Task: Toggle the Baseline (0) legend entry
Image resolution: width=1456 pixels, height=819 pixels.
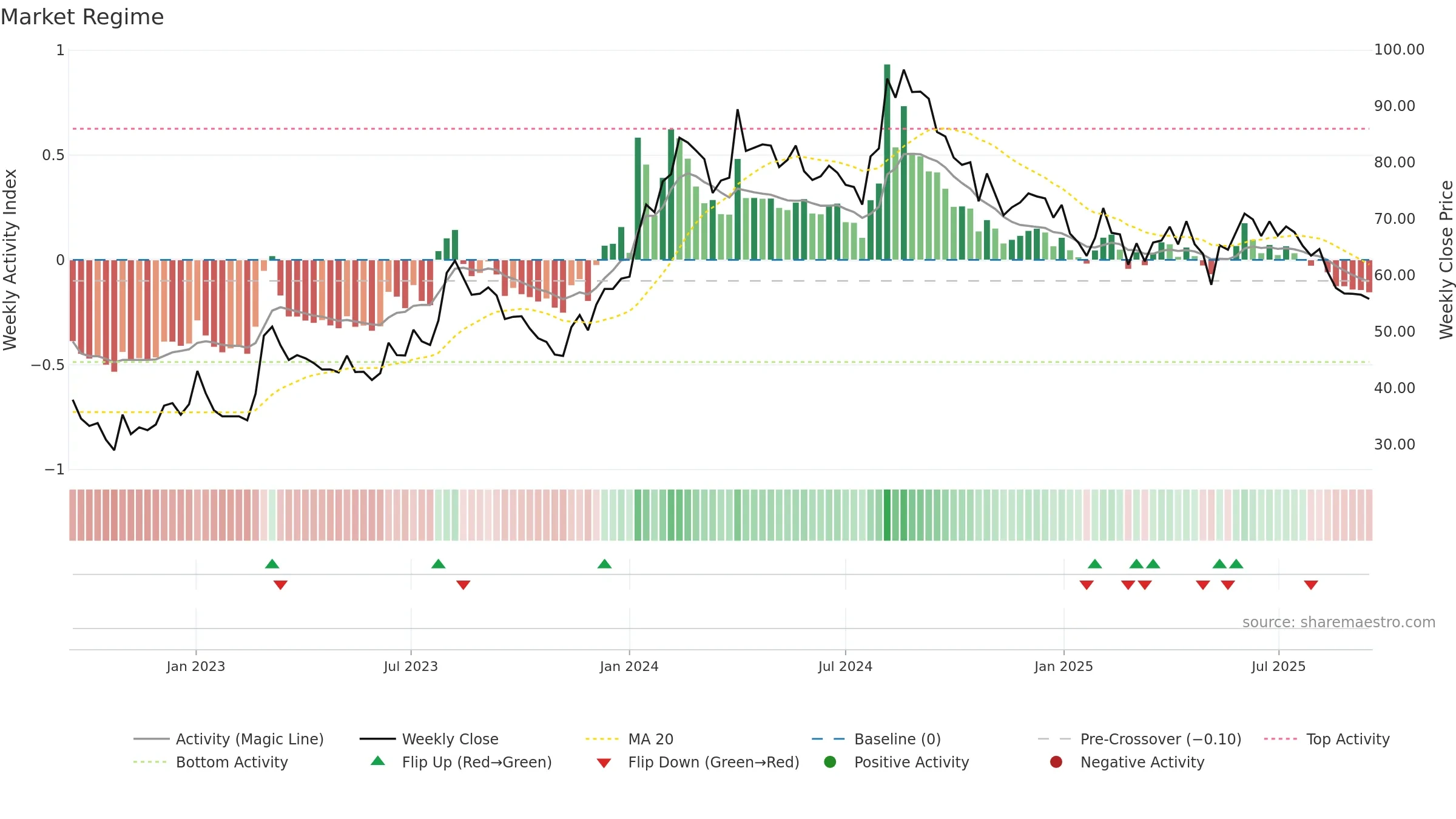Action: [876, 739]
